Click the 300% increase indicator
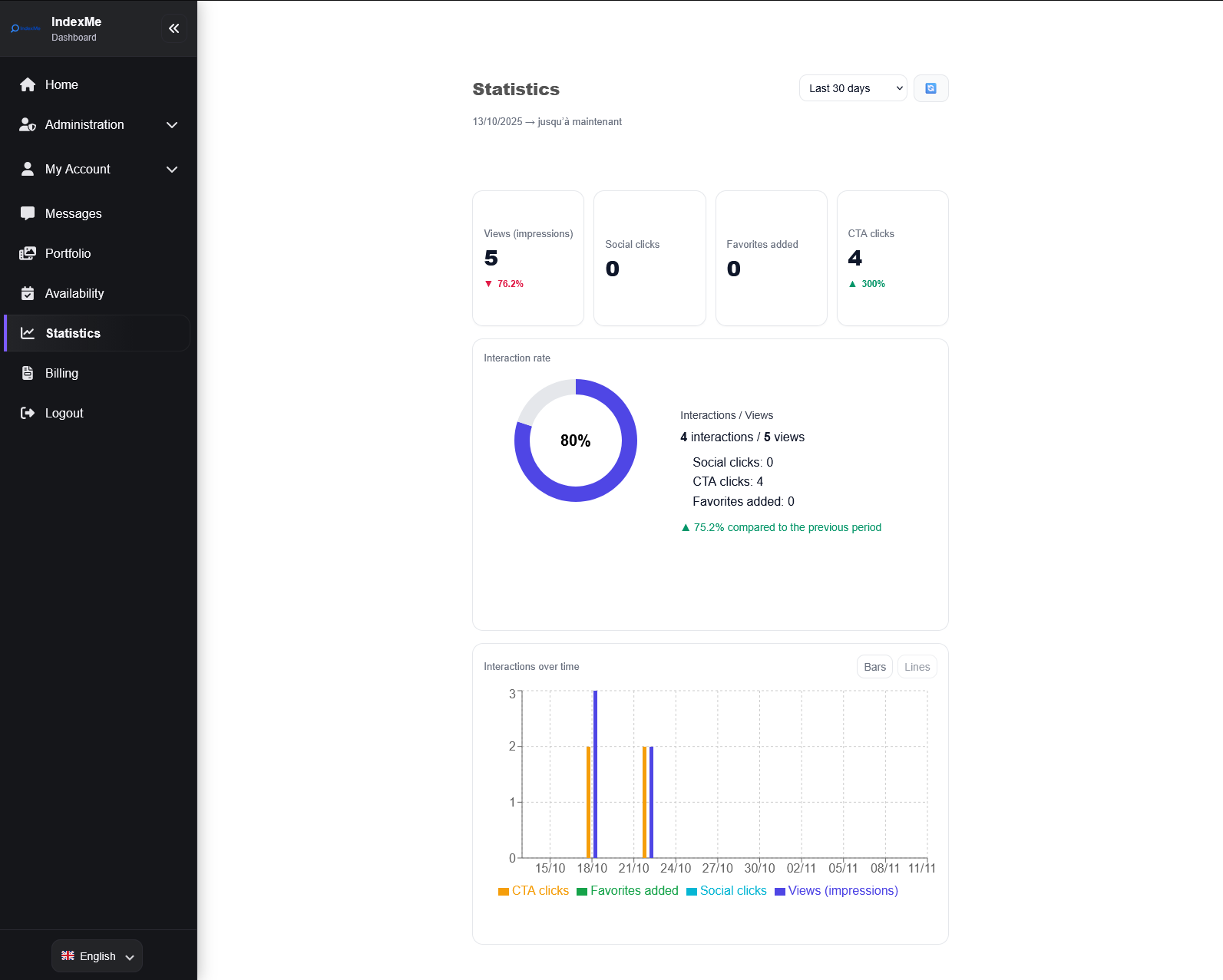Image resolution: width=1223 pixels, height=980 pixels. coord(867,284)
